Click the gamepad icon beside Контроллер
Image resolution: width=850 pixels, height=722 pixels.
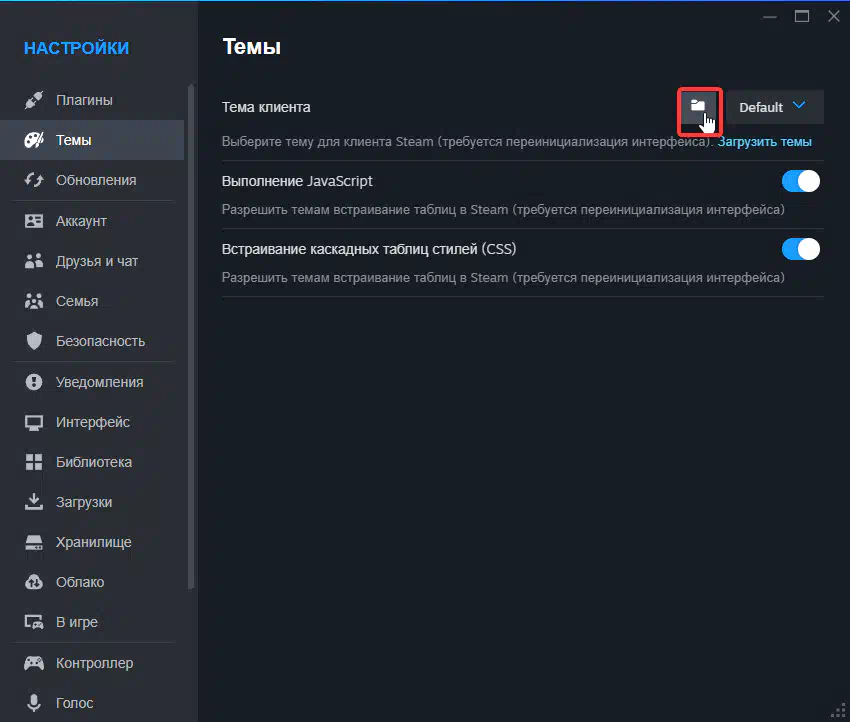tap(34, 663)
